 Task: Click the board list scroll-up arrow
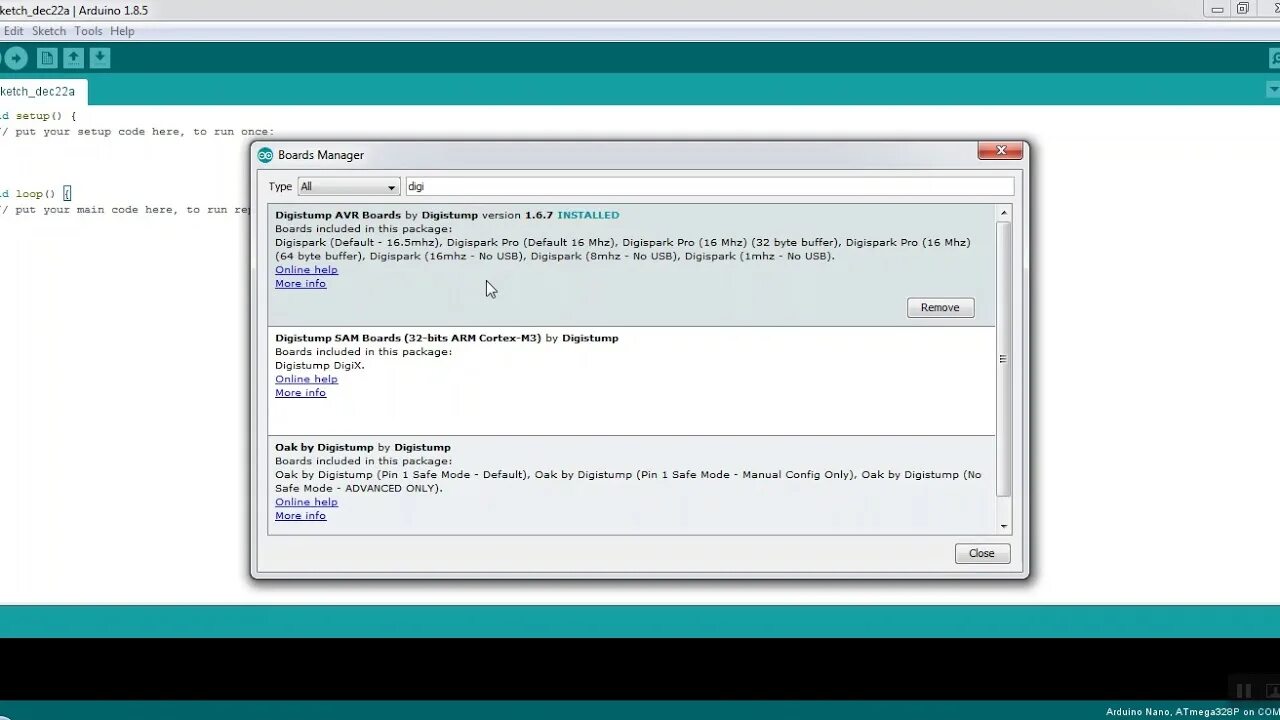[1003, 213]
